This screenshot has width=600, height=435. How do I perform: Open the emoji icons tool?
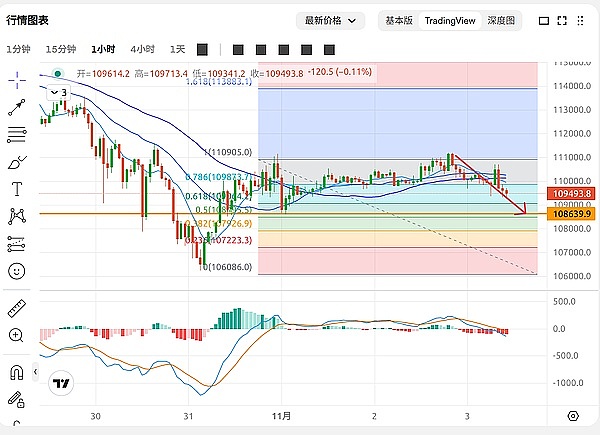coord(17,270)
